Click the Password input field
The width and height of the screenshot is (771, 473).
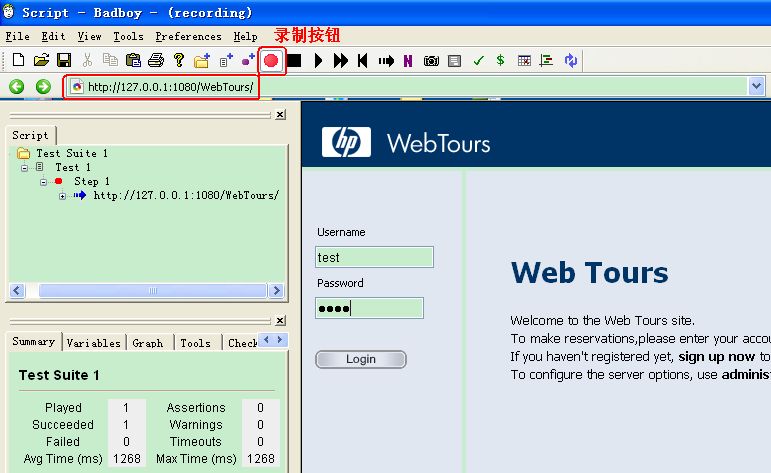click(x=369, y=308)
